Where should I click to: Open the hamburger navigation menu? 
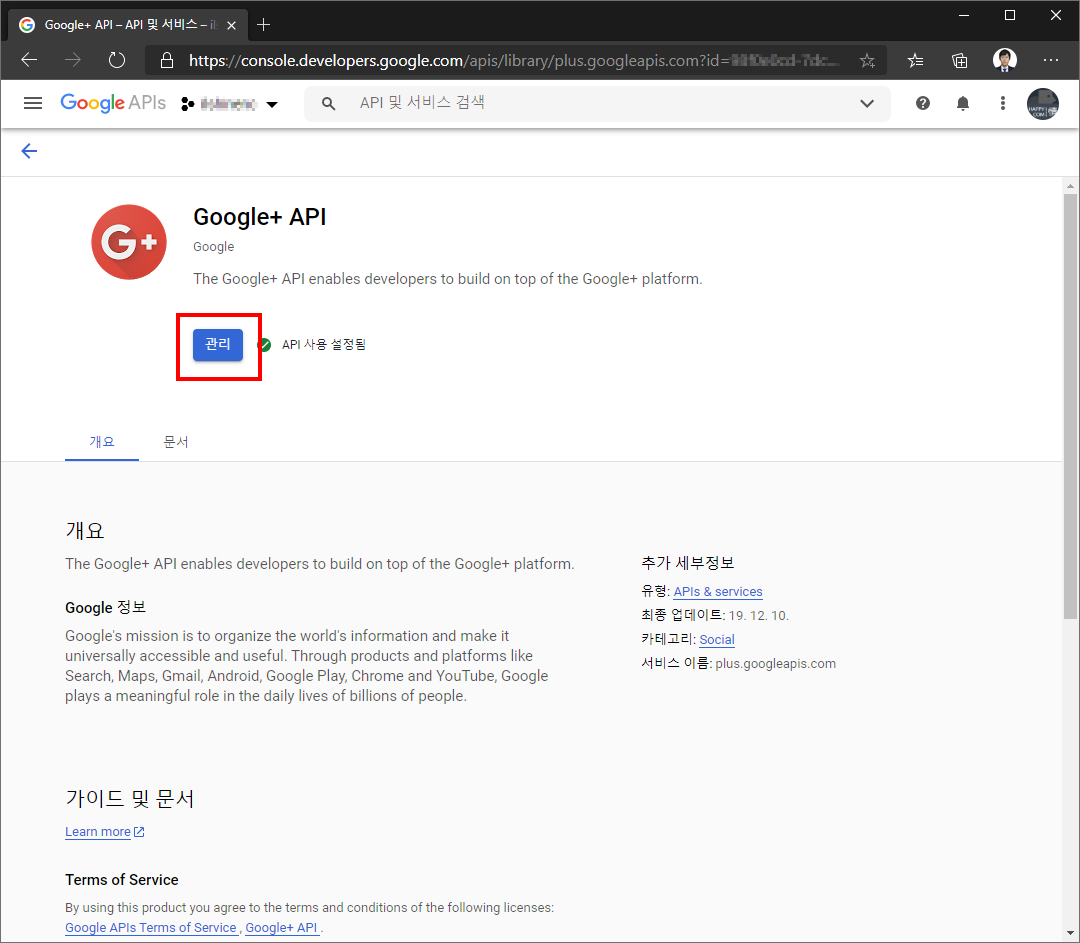coord(33,103)
